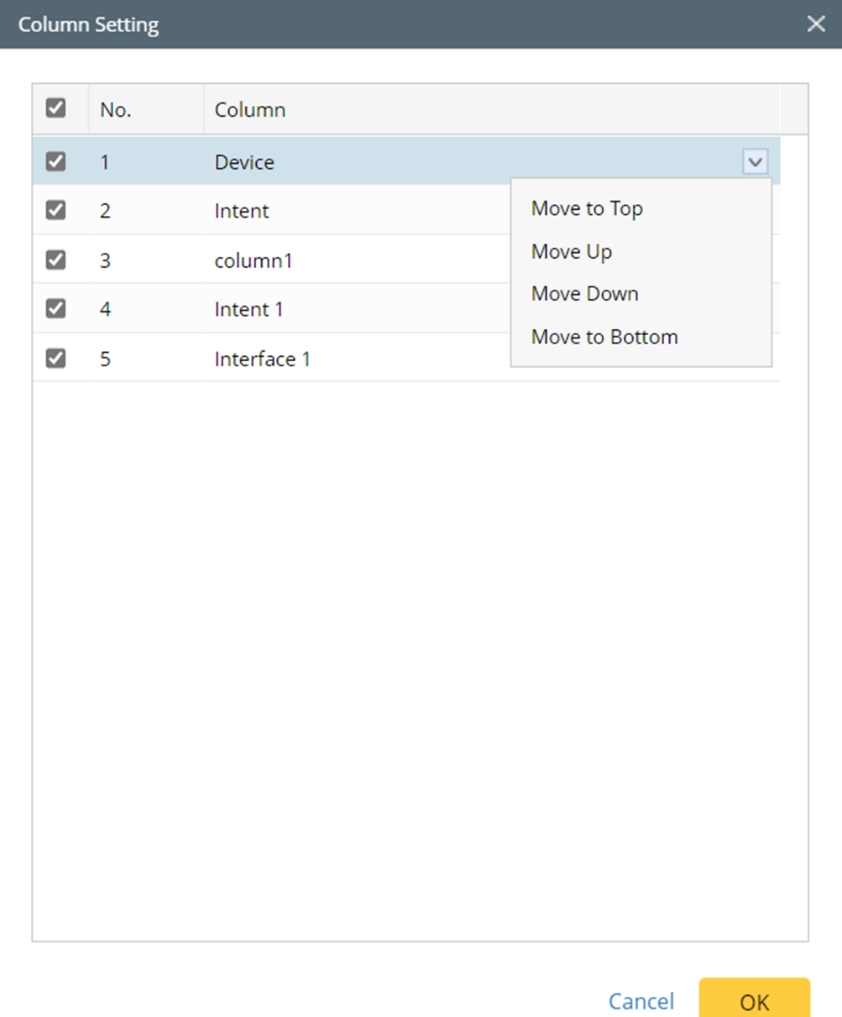
Task: Uncheck the Intent 1 checkbox
Action: click(56, 309)
